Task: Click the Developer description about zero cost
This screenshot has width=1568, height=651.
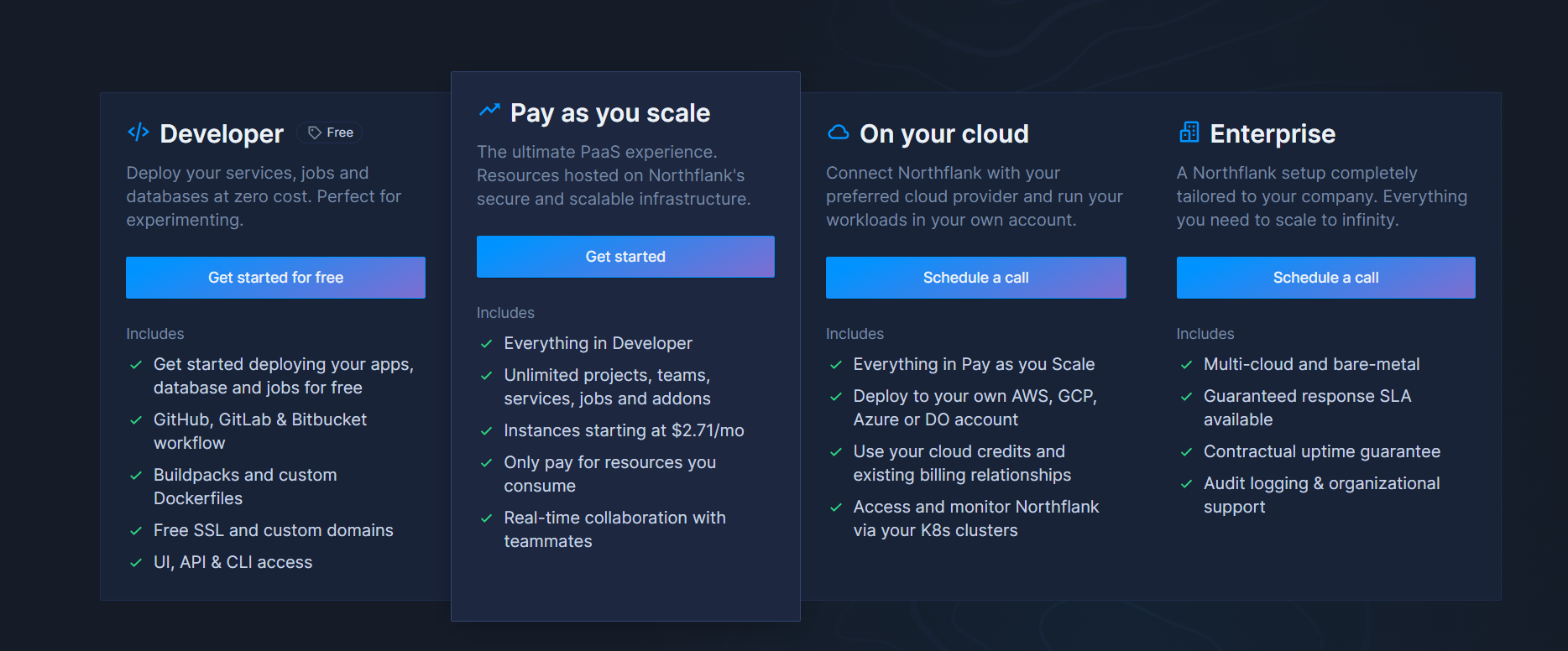Action: click(264, 196)
